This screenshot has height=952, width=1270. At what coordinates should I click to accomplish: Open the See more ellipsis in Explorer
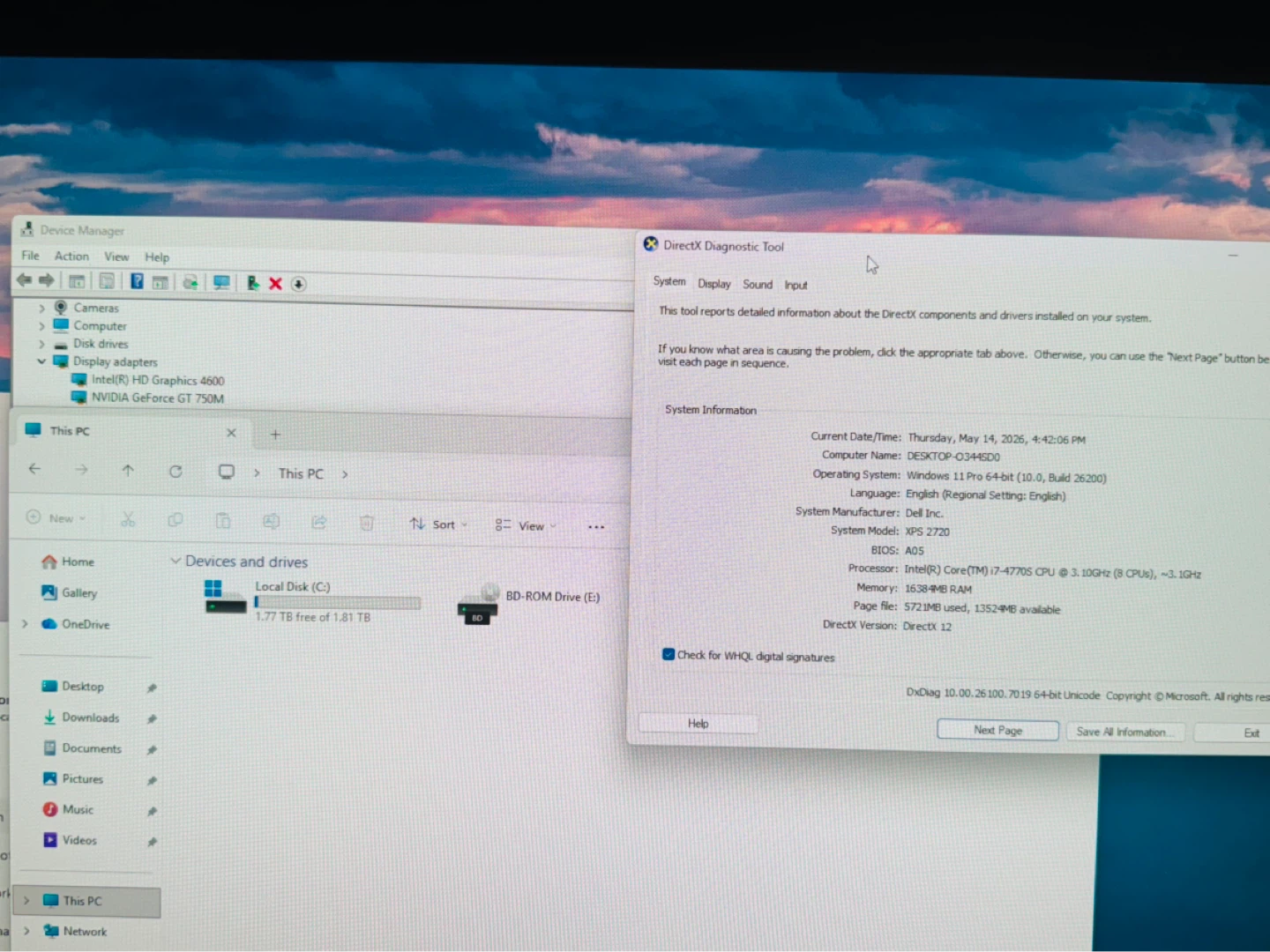(x=596, y=527)
